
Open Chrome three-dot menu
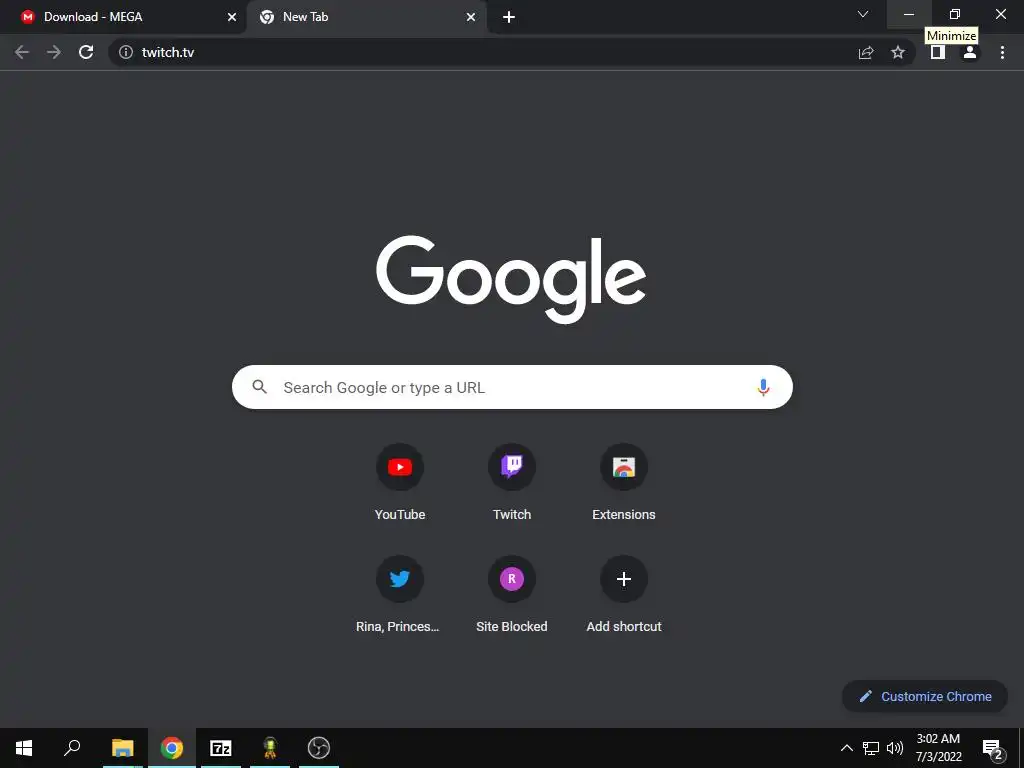tap(1002, 52)
